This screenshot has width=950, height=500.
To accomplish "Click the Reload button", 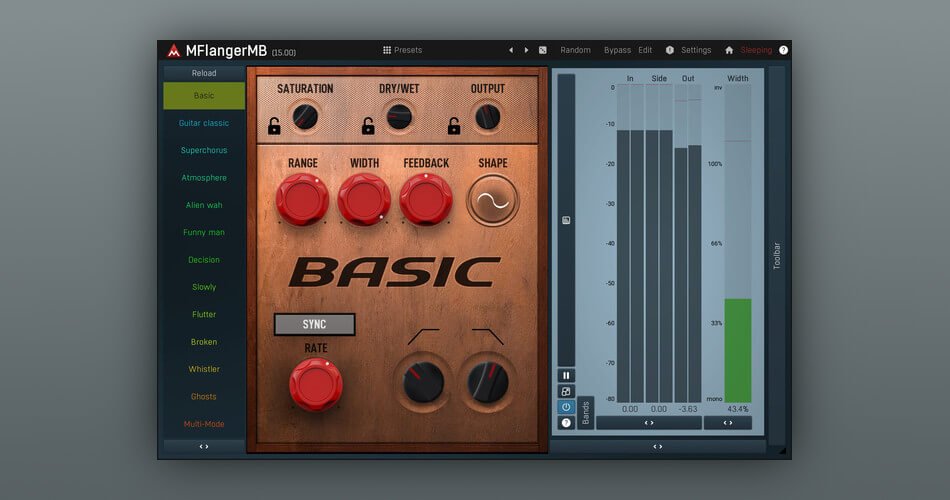I will 204,73.
